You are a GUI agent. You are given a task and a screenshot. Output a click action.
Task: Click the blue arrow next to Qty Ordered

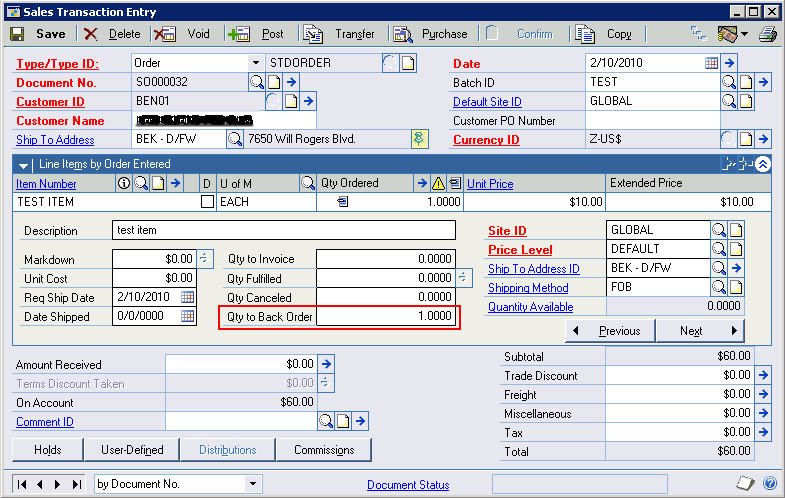pos(422,183)
